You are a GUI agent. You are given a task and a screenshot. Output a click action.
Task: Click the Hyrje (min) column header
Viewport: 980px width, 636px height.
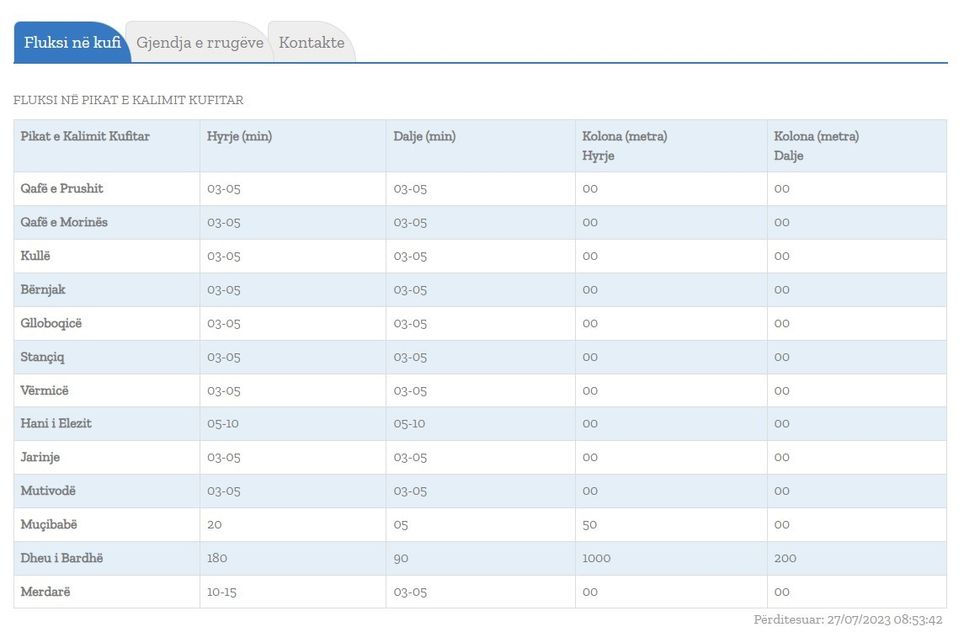click(239, 136)
